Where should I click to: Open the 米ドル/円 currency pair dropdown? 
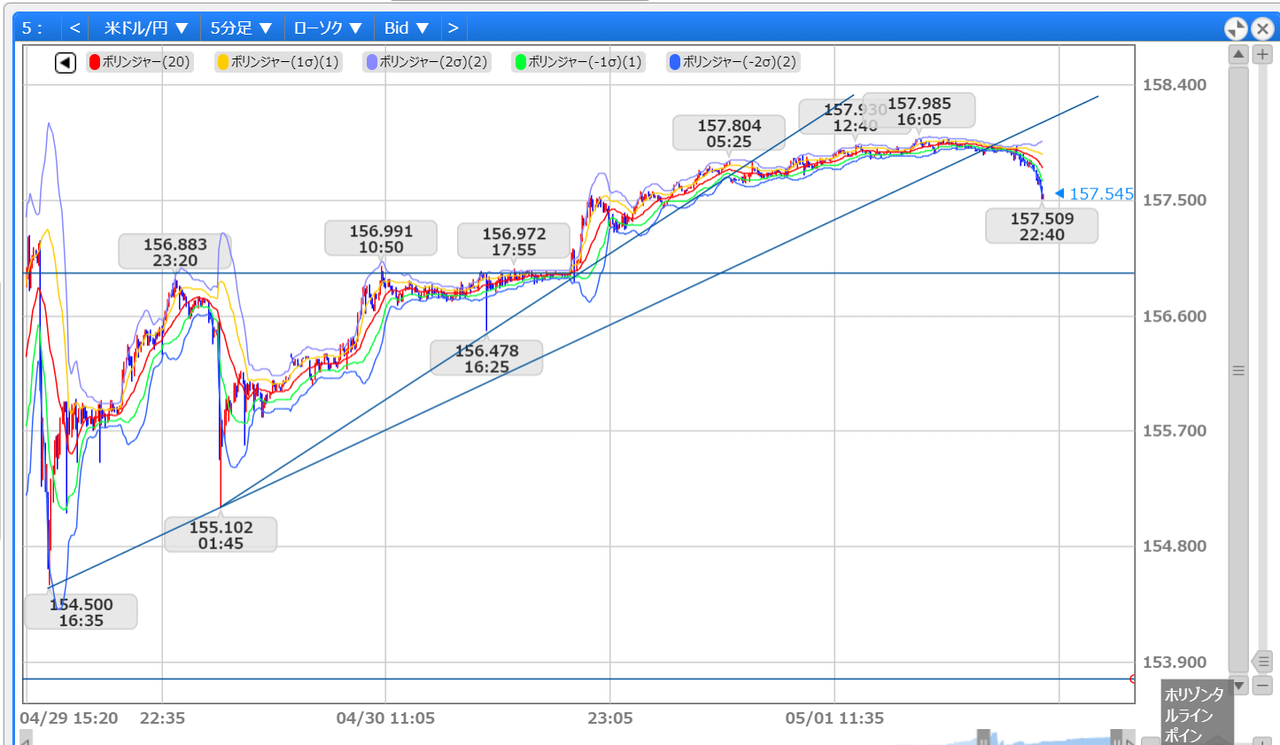click(x=146, y=28)
